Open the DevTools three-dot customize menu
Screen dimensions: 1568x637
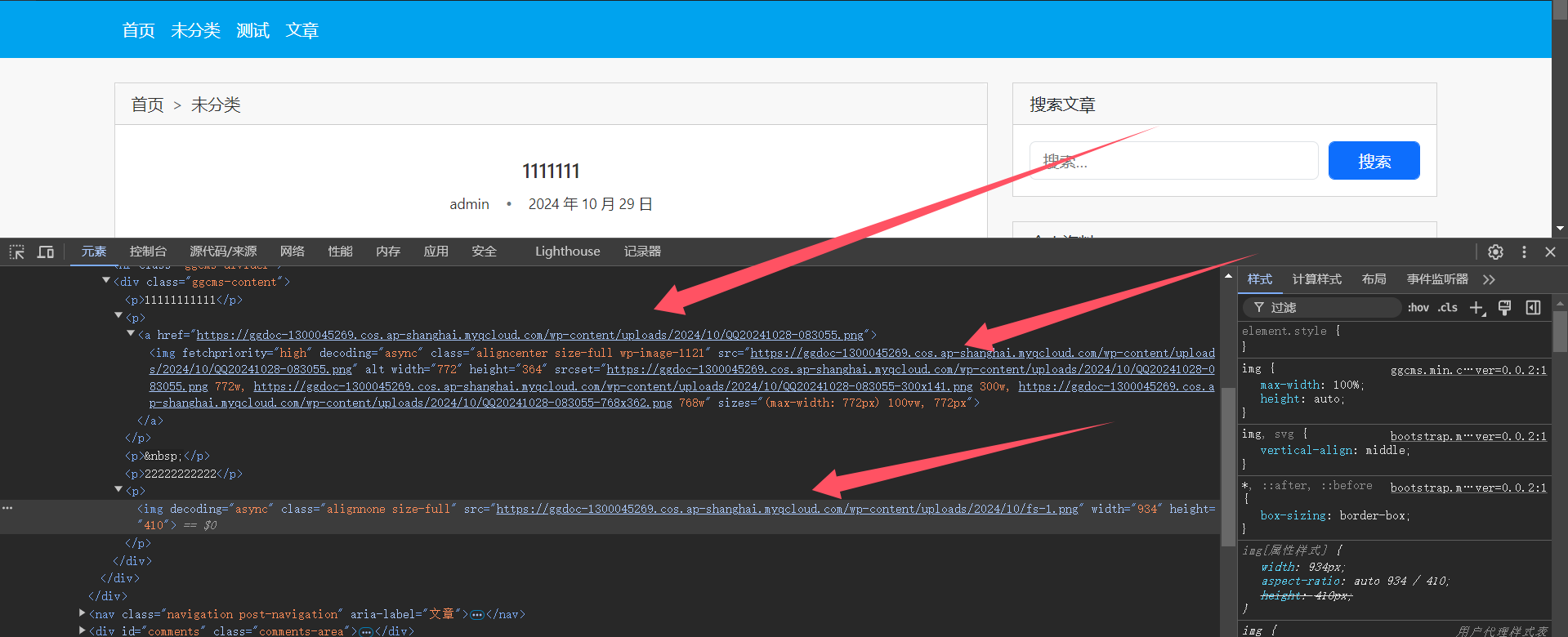click(x=1524, y=252)
